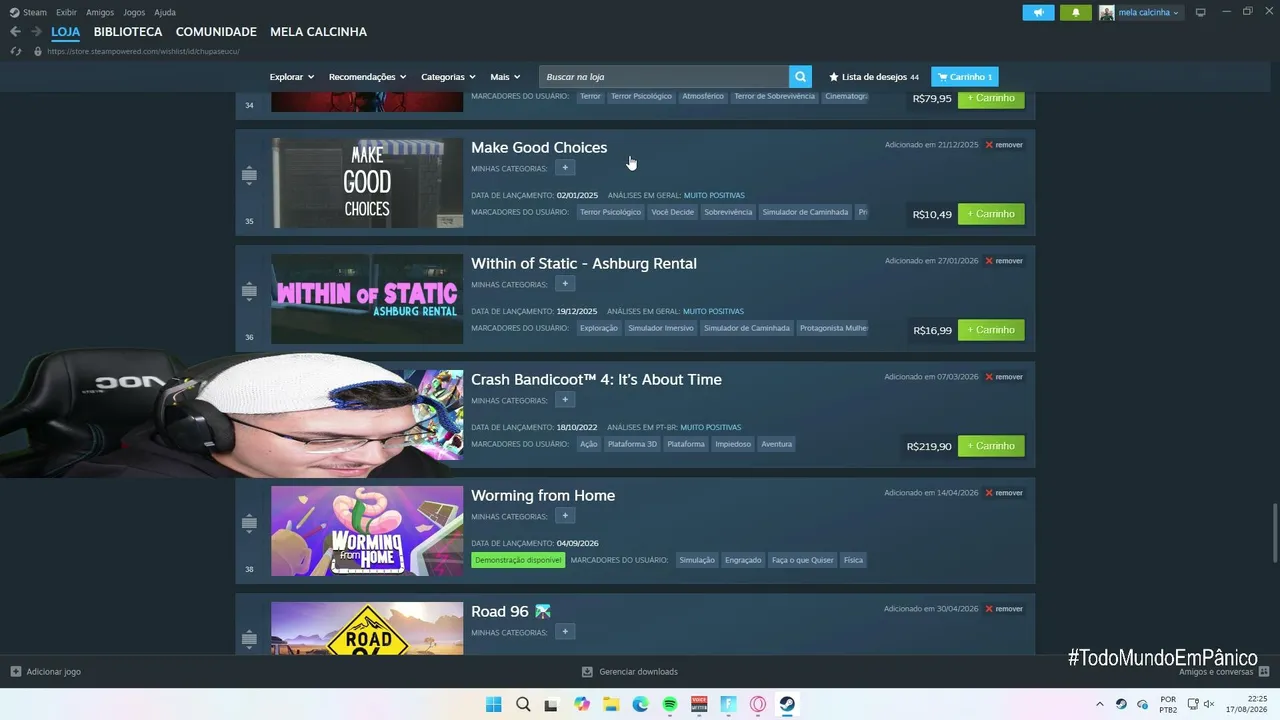Switch to the BIBLIOTECA tab

point(128,32)
